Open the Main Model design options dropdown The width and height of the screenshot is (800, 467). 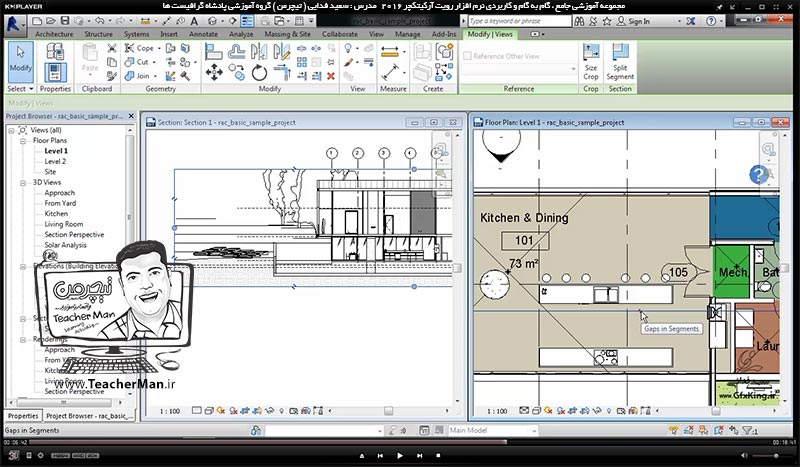[x=493, y=430]
